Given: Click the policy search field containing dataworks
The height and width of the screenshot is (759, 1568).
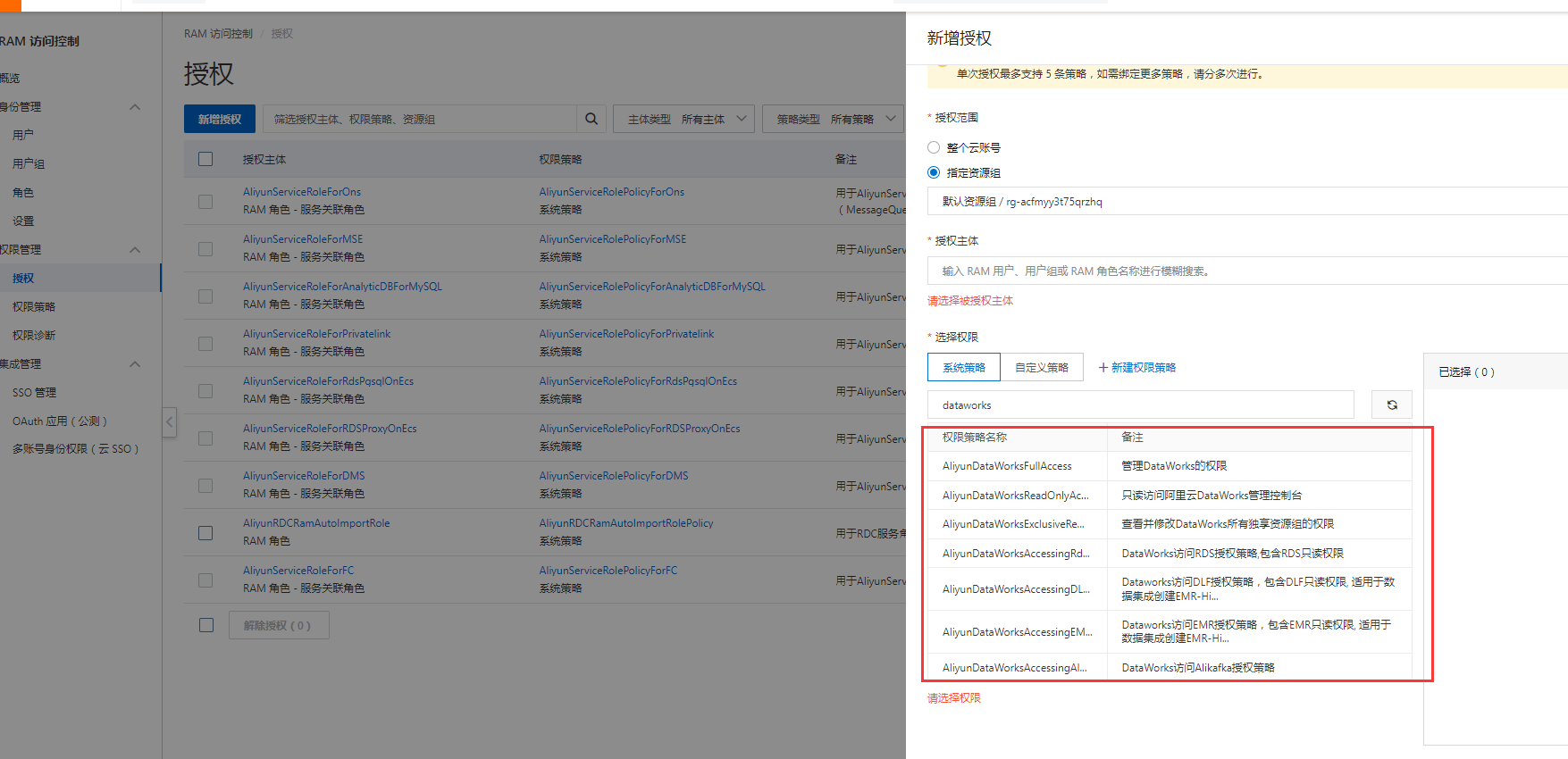Looking at the screenshot, I should click(x=1141, y=405).
